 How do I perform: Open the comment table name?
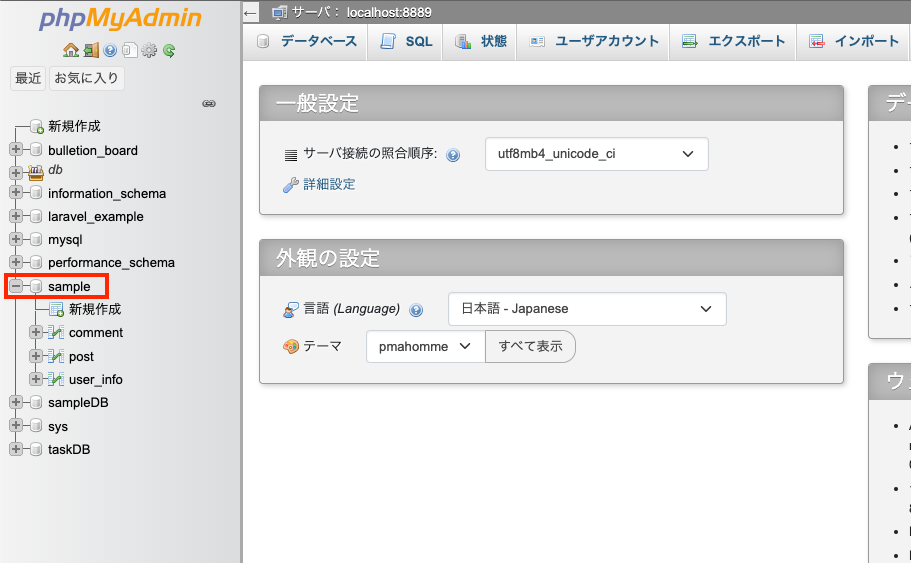(96, 333)
